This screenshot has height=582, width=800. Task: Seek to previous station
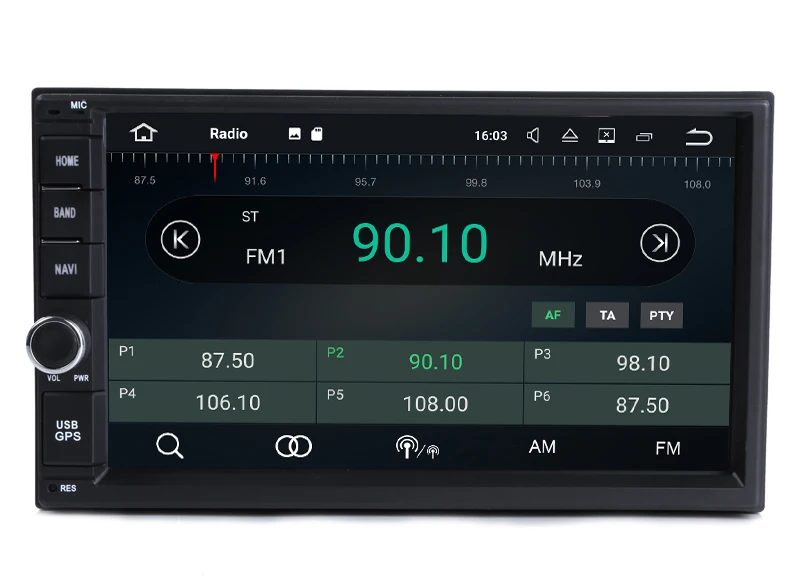(x=181, y=240)
